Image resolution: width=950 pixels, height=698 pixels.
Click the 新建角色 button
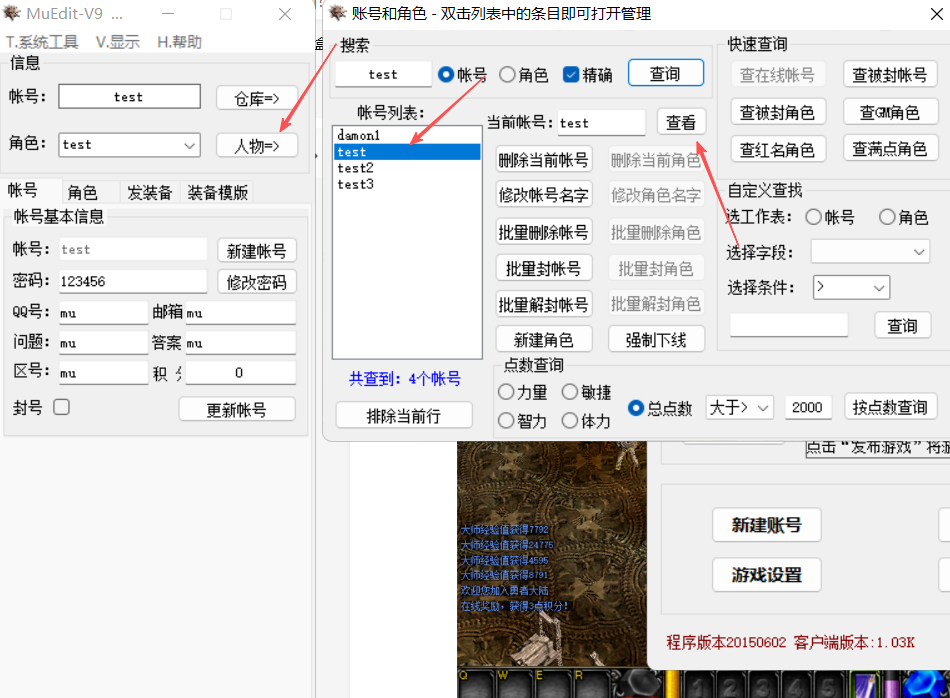(x=545, y=339)
